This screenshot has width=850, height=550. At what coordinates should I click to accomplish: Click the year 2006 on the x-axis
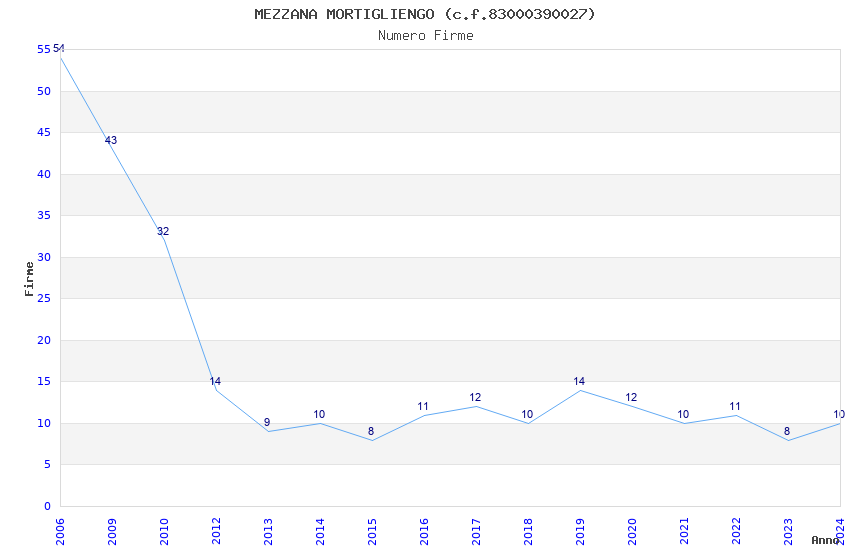tap(60, 532)
